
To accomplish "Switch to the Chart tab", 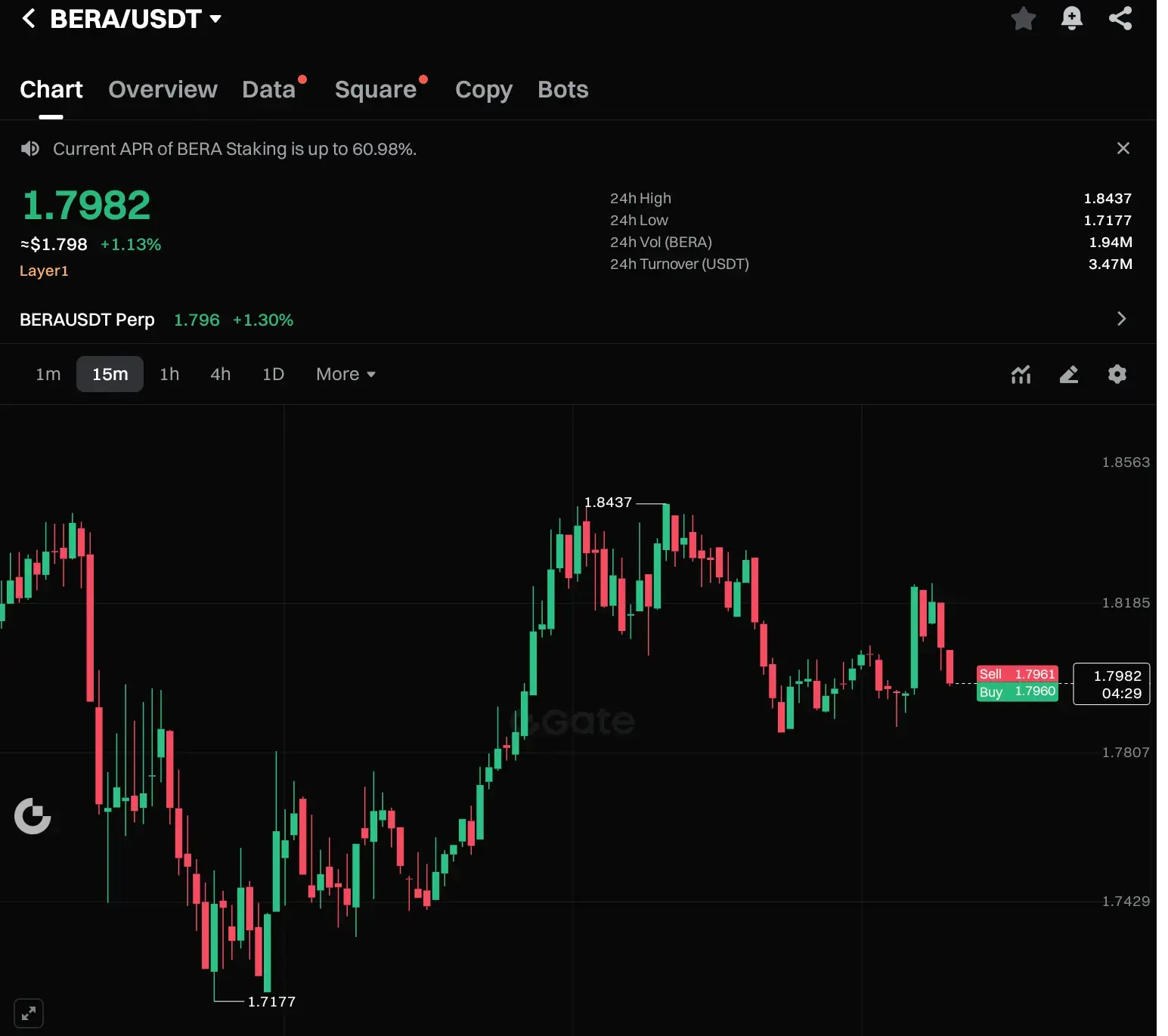I will pos(51,89).
